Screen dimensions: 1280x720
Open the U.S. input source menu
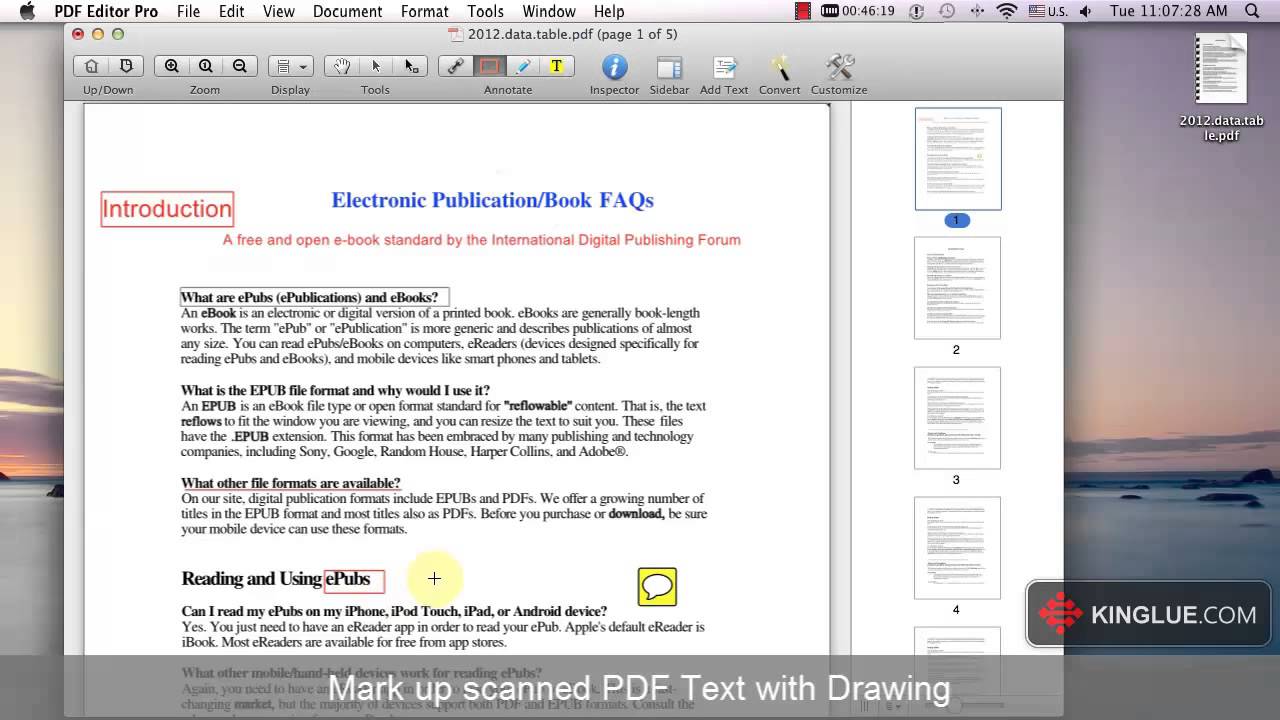pyautogui.click(x=1047, y=11)
